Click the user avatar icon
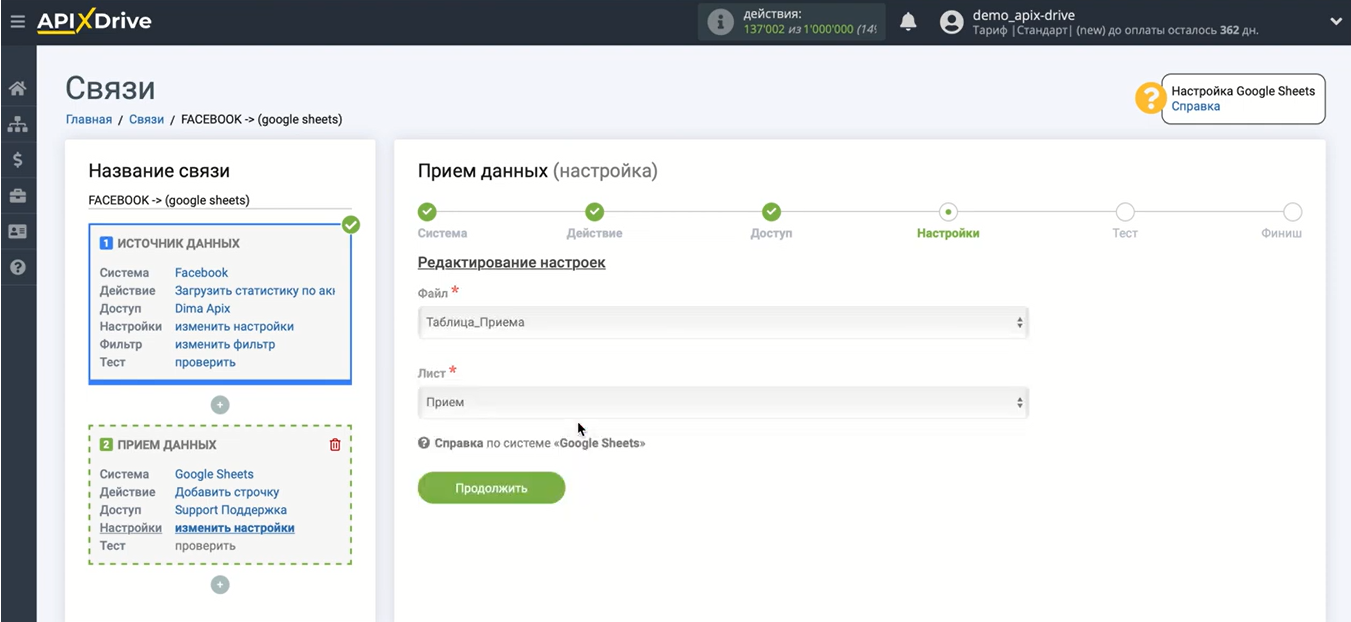This screenshot has height=622, width=1351. [x=952, y=22]
